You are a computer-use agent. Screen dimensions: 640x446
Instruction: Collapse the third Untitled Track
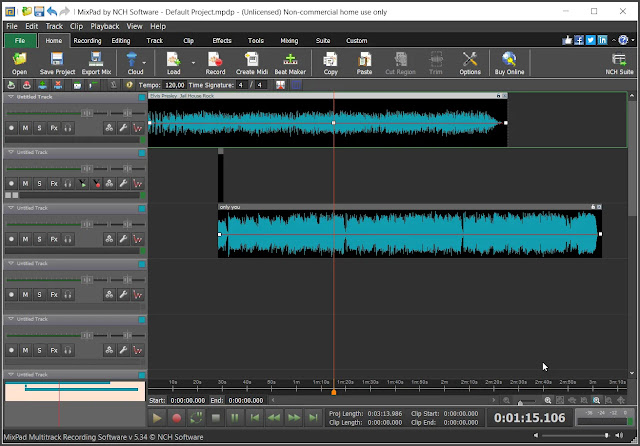[11, 208]
